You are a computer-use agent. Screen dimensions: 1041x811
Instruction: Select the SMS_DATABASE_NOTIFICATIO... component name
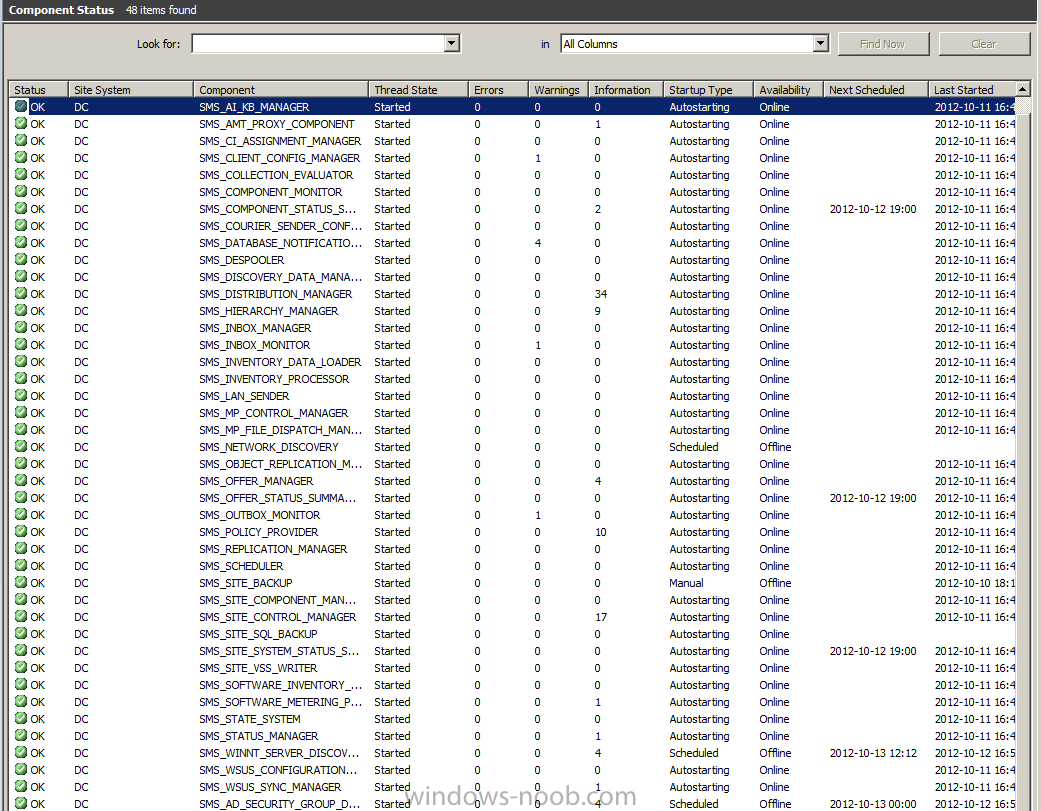click(280, 243)
